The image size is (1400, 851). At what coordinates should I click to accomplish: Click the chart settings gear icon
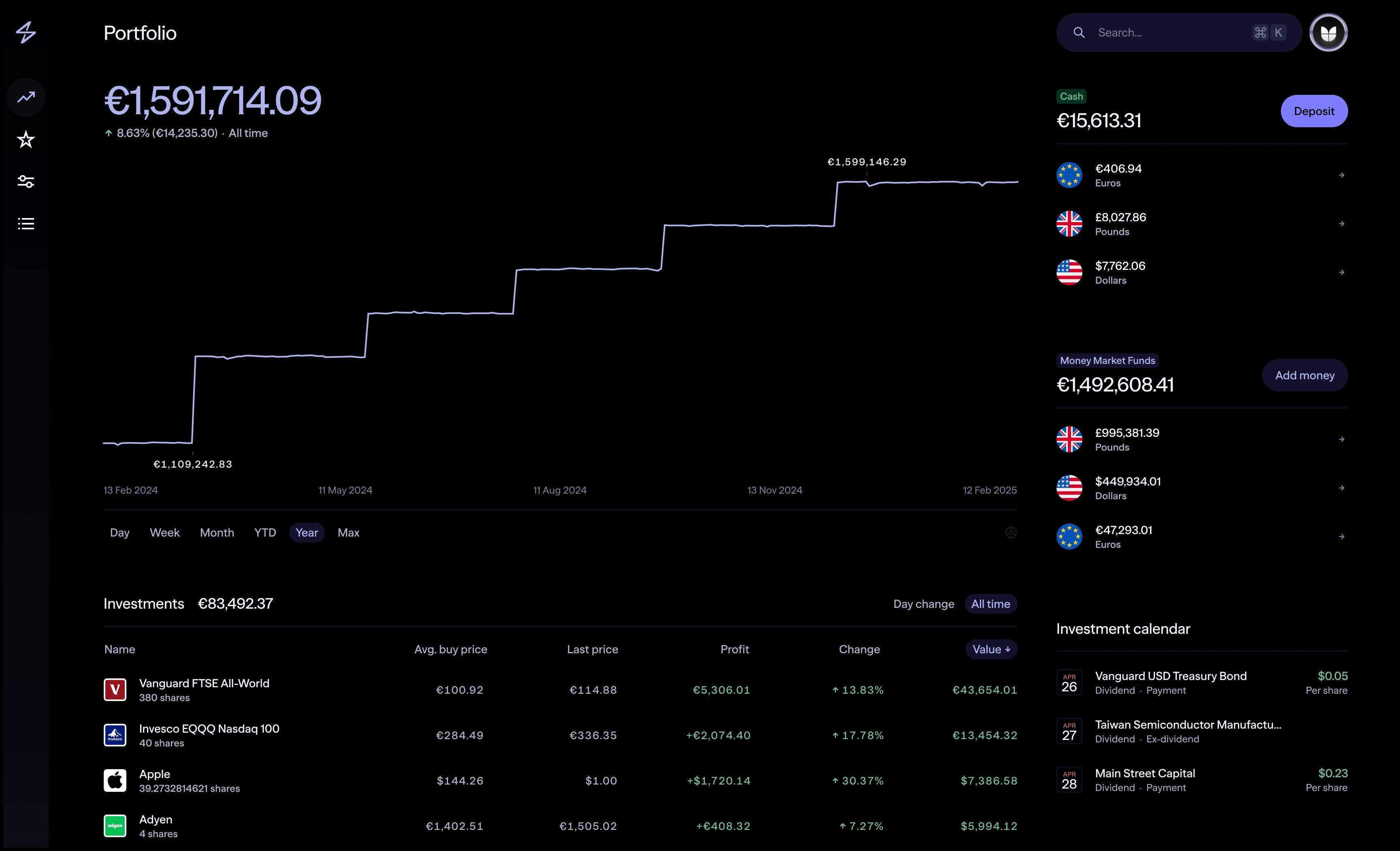point(1010,532)
